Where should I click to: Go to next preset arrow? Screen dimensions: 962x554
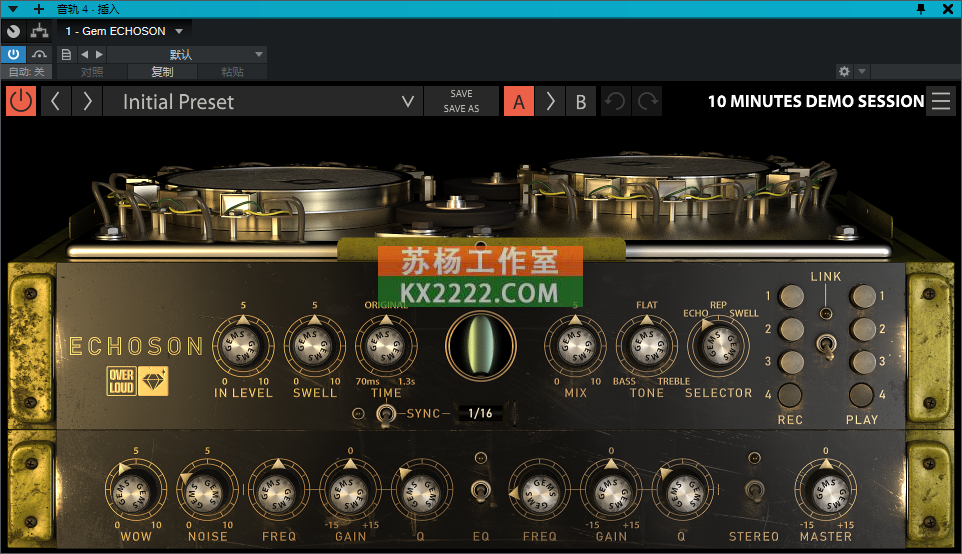coord(87,101)
